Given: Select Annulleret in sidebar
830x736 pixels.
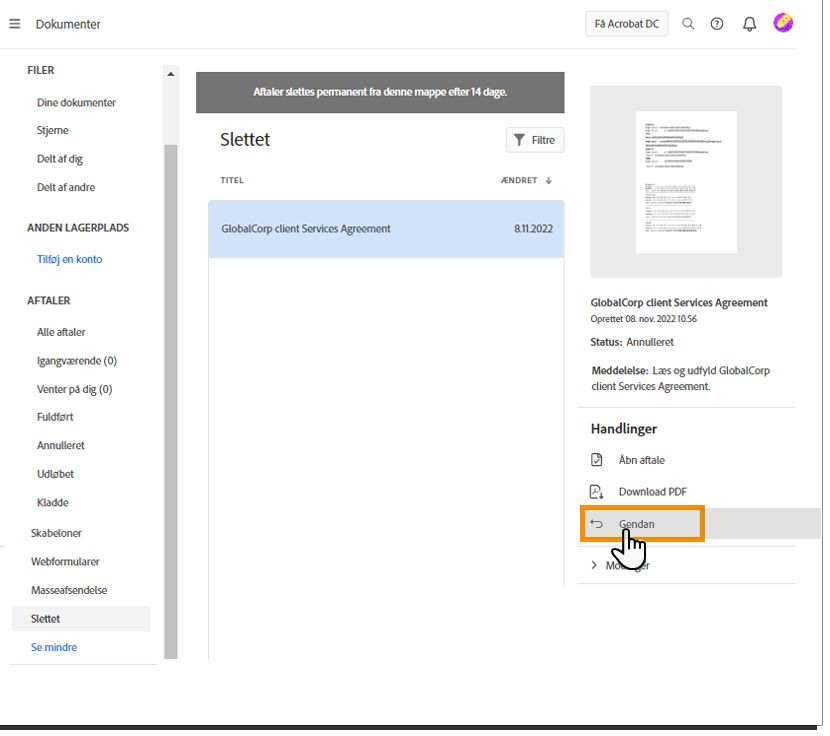Looking at the screenshot, I should (x=61, y=445).
